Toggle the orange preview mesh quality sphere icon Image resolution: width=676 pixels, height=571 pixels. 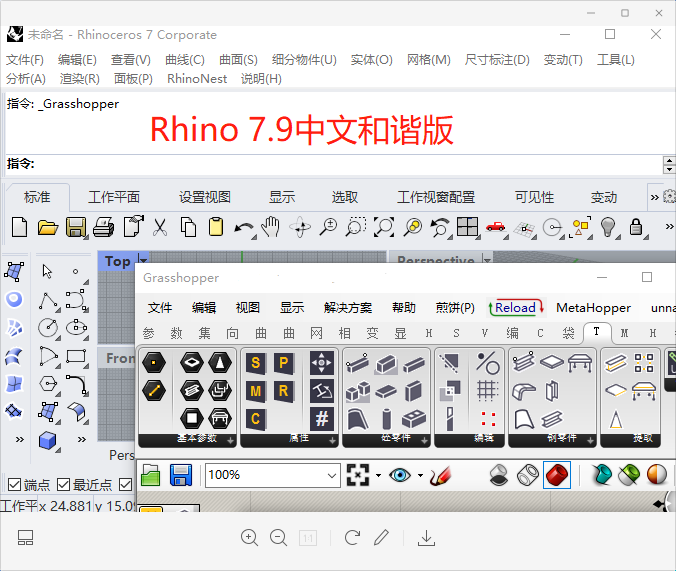point(657,474)
